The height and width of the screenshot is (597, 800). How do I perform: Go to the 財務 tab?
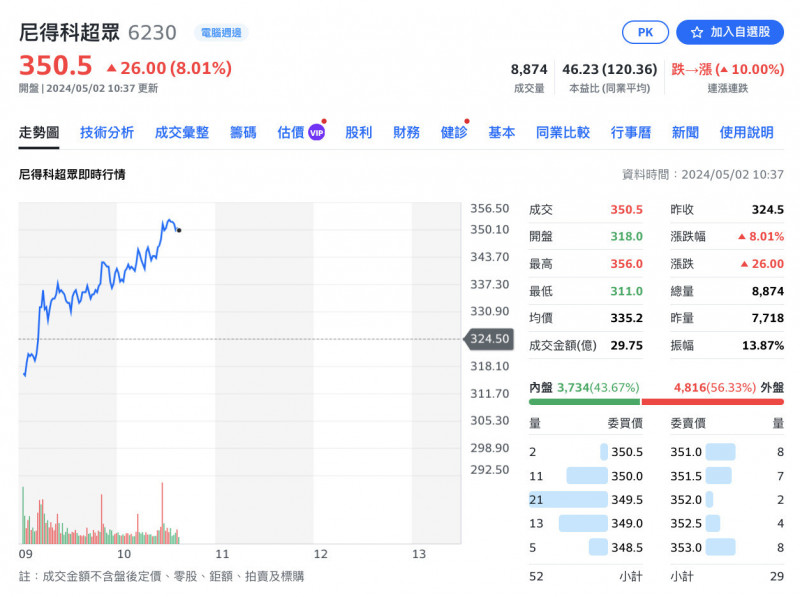click(406, 133)
